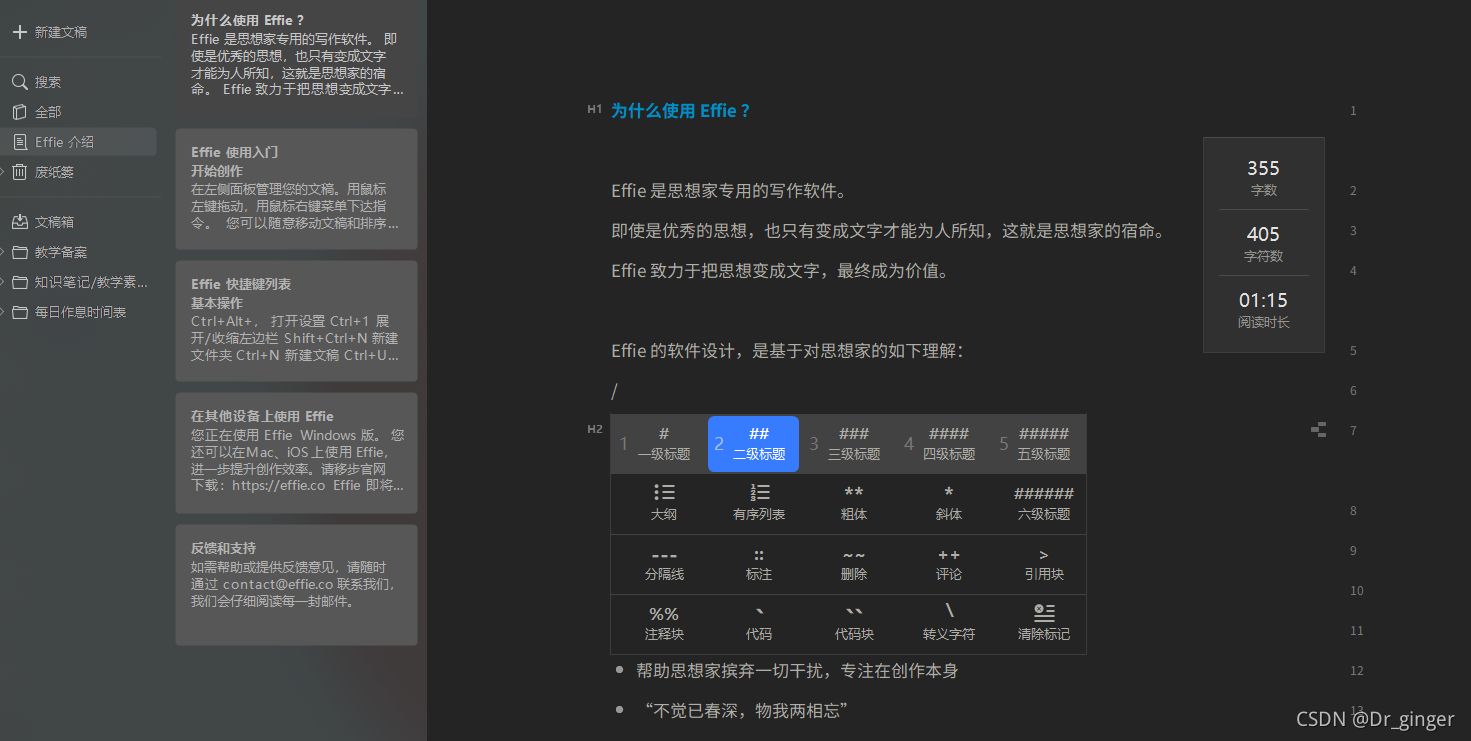Insert 评论 comment mark

click(949, 564)
